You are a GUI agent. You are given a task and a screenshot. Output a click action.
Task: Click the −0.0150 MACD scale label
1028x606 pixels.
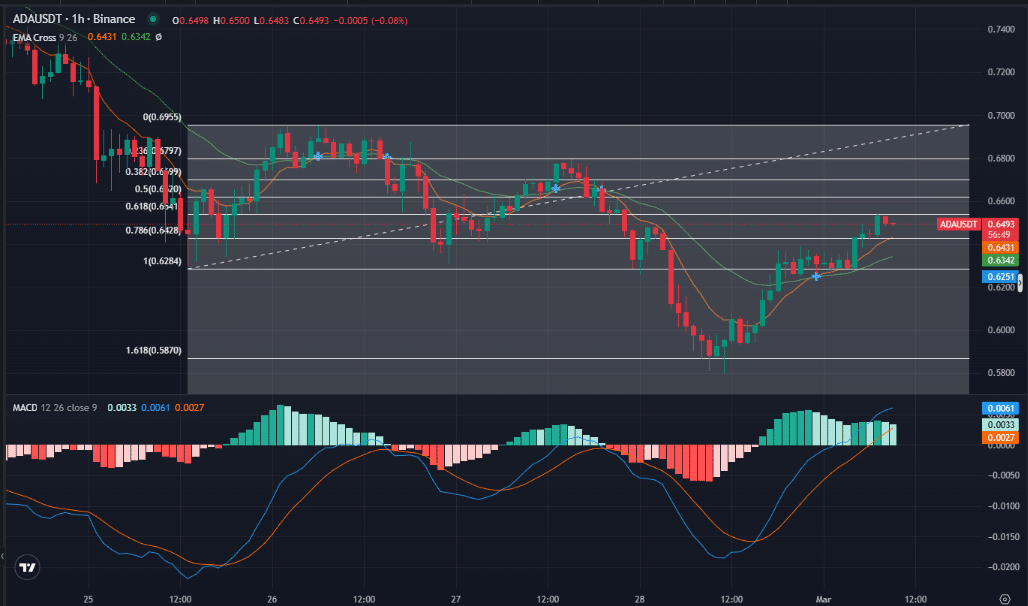click(1004, 537)
